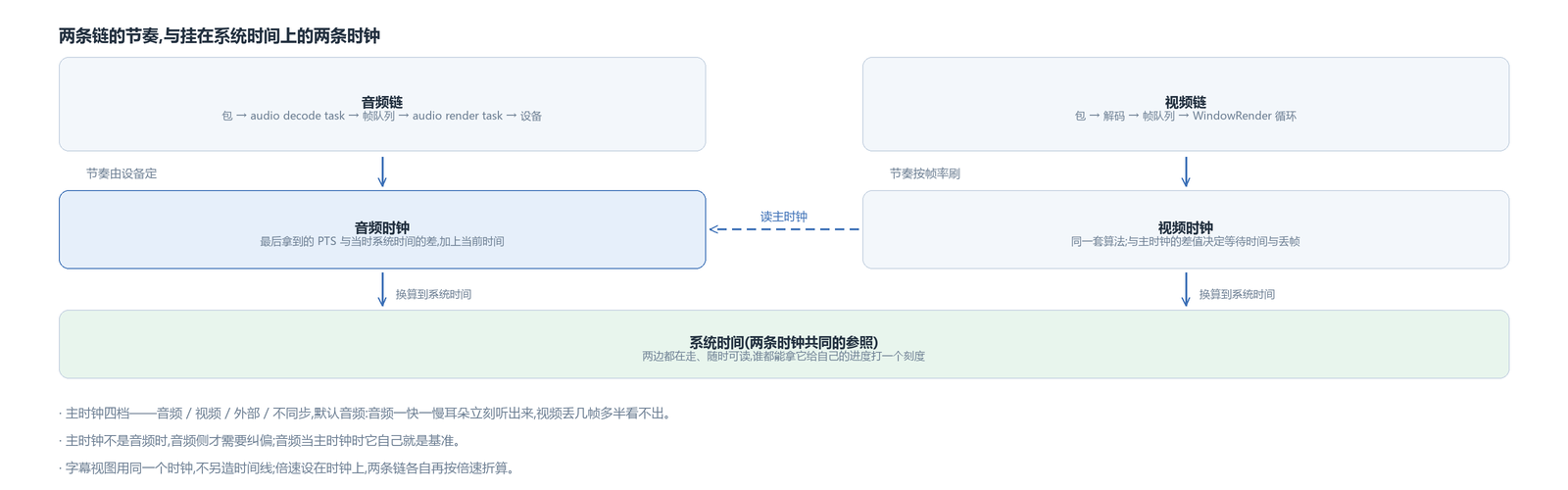Select the 视频链 box heading

click(1186, 102)
